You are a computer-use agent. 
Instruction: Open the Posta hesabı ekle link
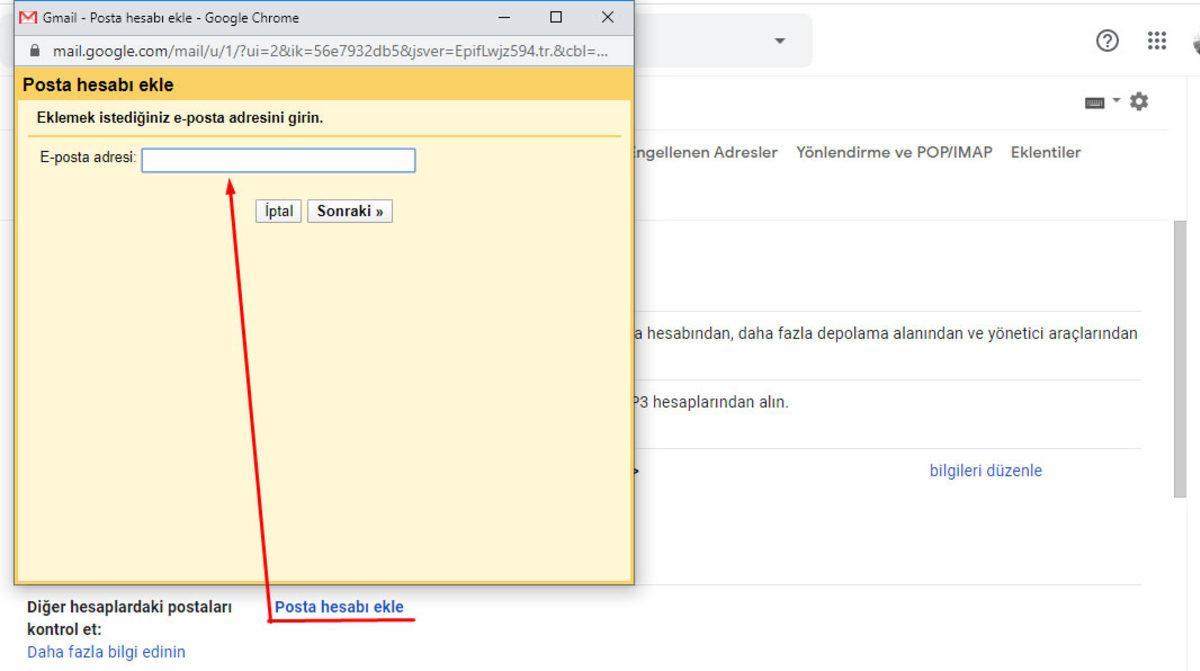[340, 606]
